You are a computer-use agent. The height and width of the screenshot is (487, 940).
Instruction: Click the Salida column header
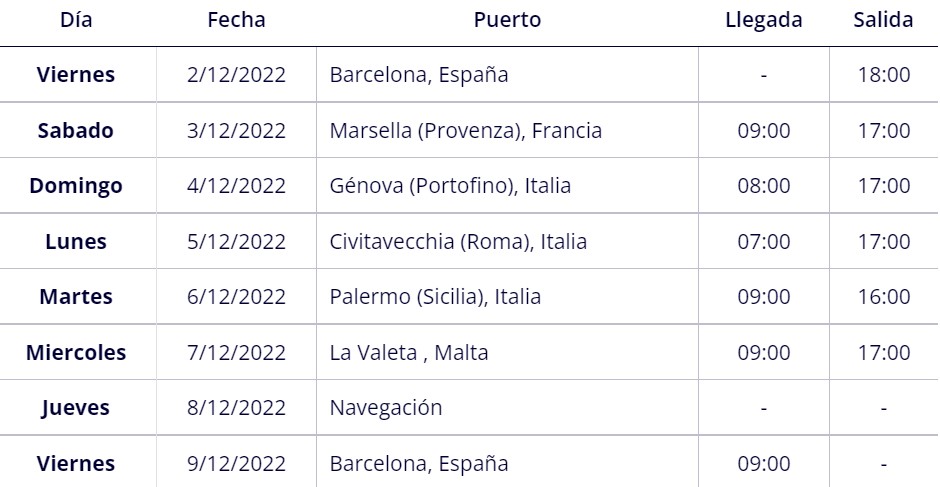tap(883, 20)
